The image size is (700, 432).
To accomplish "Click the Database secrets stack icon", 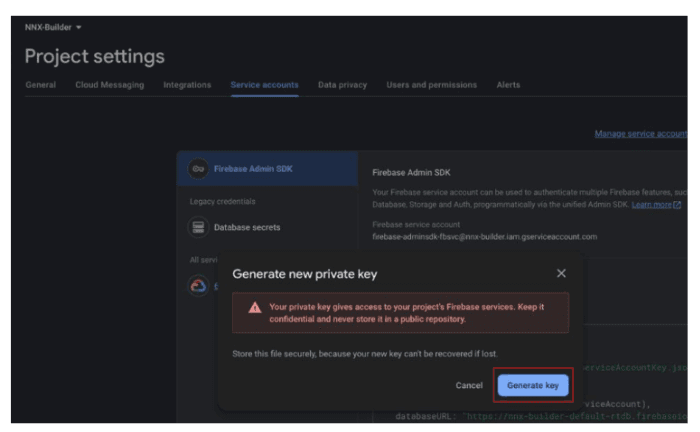I will tap(198, 227).
